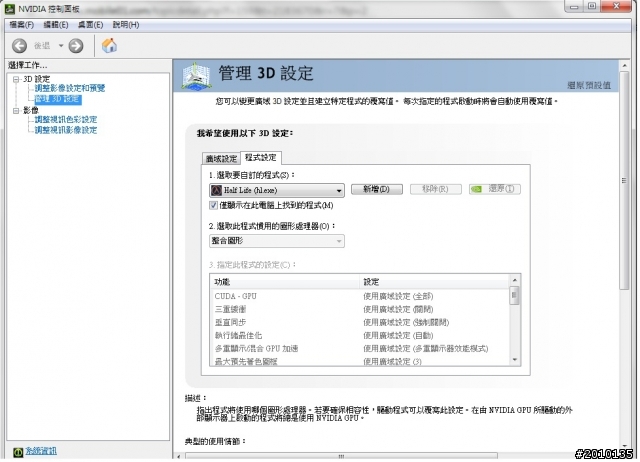Click the 管理 3D 設定 header icon

(x=197, y=76)
